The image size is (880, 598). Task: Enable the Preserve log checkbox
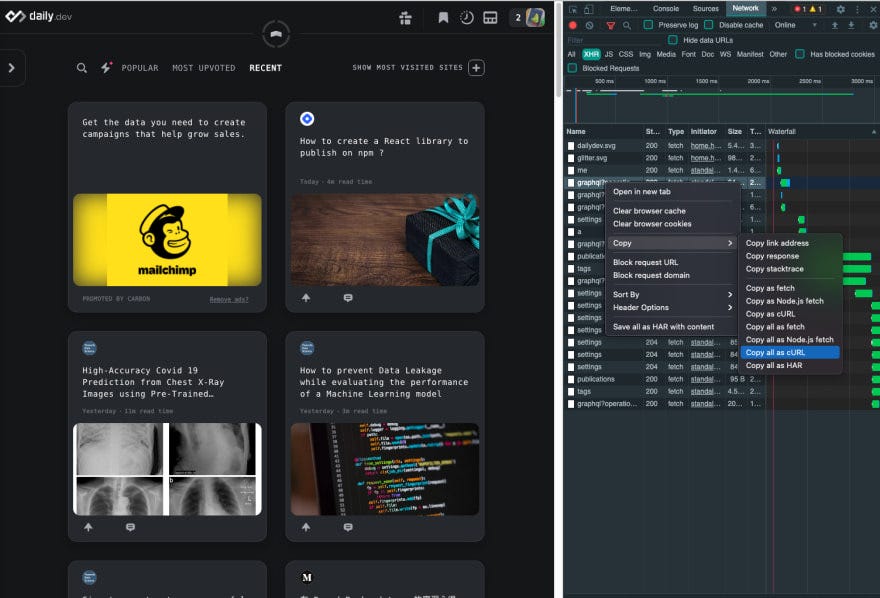[646, 24]
